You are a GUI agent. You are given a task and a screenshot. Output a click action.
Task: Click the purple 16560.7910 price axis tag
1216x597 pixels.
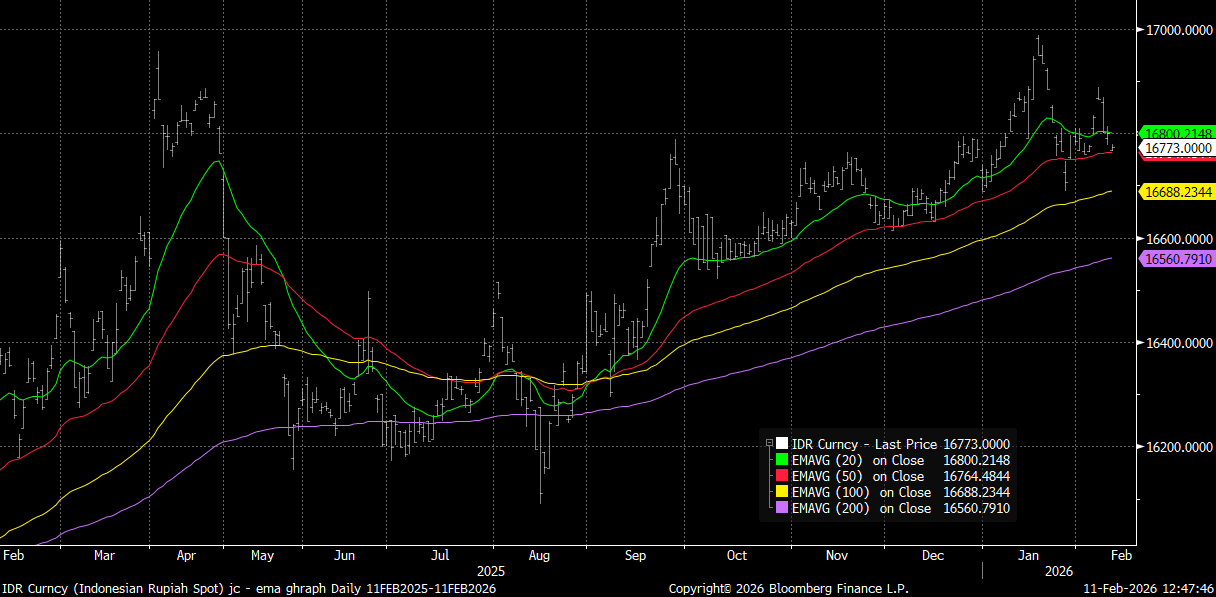[x=1178, y=259]
